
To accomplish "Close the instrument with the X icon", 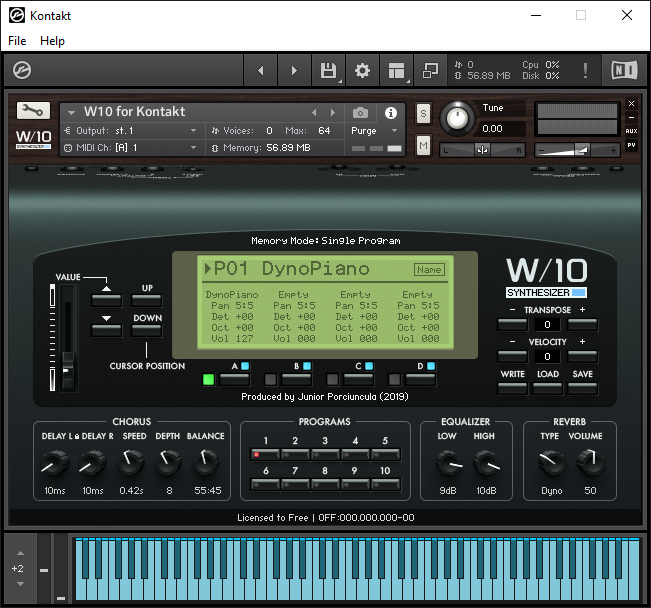I will pos(631,103).
